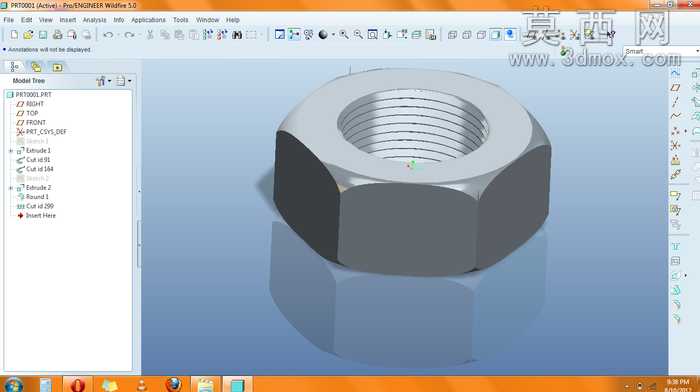
Task: Copy the selected feature
Action: click(x=165, y=34)
